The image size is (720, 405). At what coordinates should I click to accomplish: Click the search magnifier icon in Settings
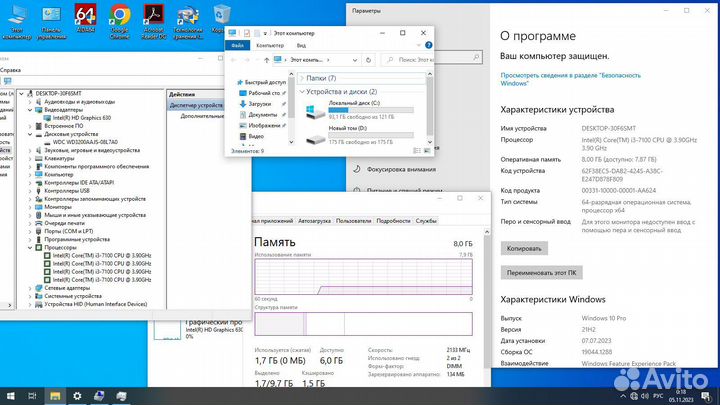[x=476, y=57]
